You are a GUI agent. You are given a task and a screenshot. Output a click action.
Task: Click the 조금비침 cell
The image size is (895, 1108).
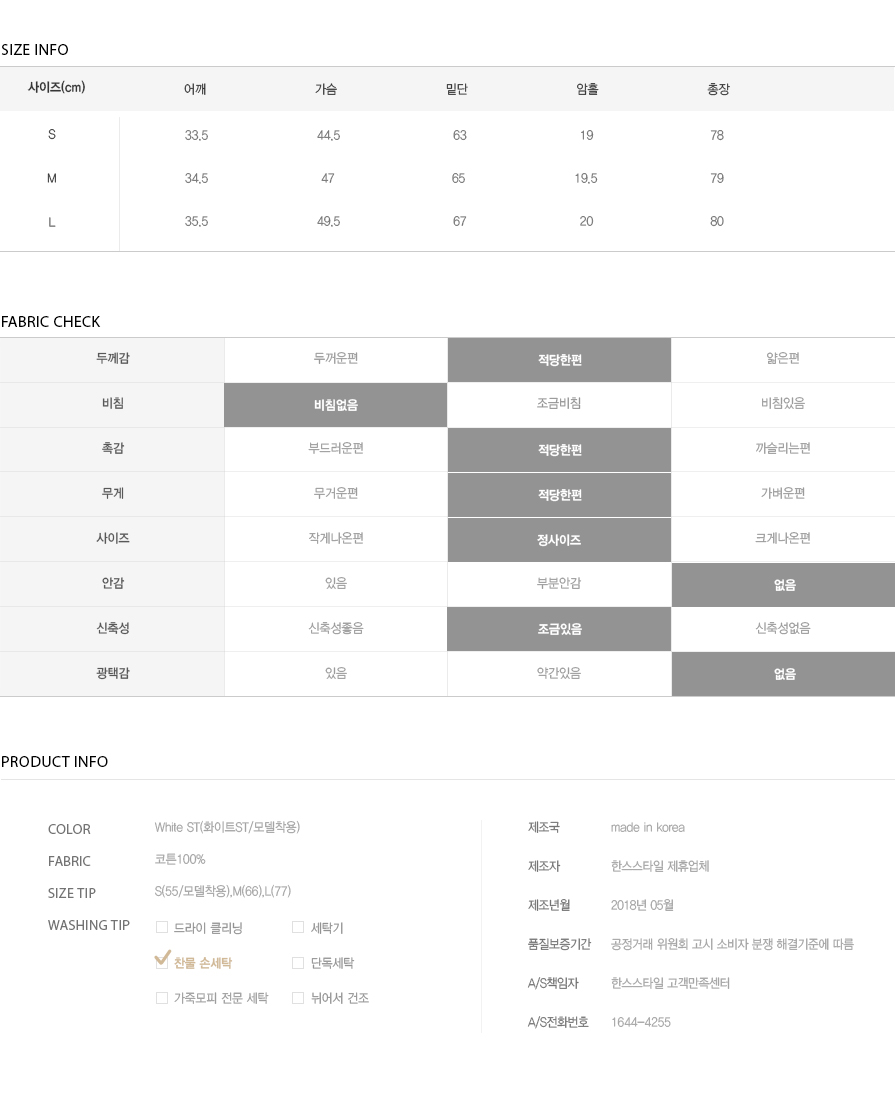pos(559,403)
